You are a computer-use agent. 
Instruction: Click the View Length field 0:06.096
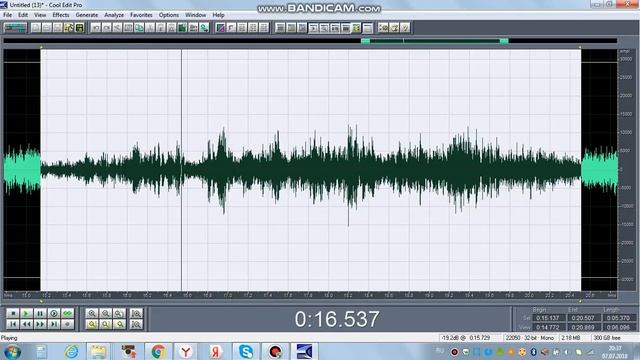click(619, 327)
